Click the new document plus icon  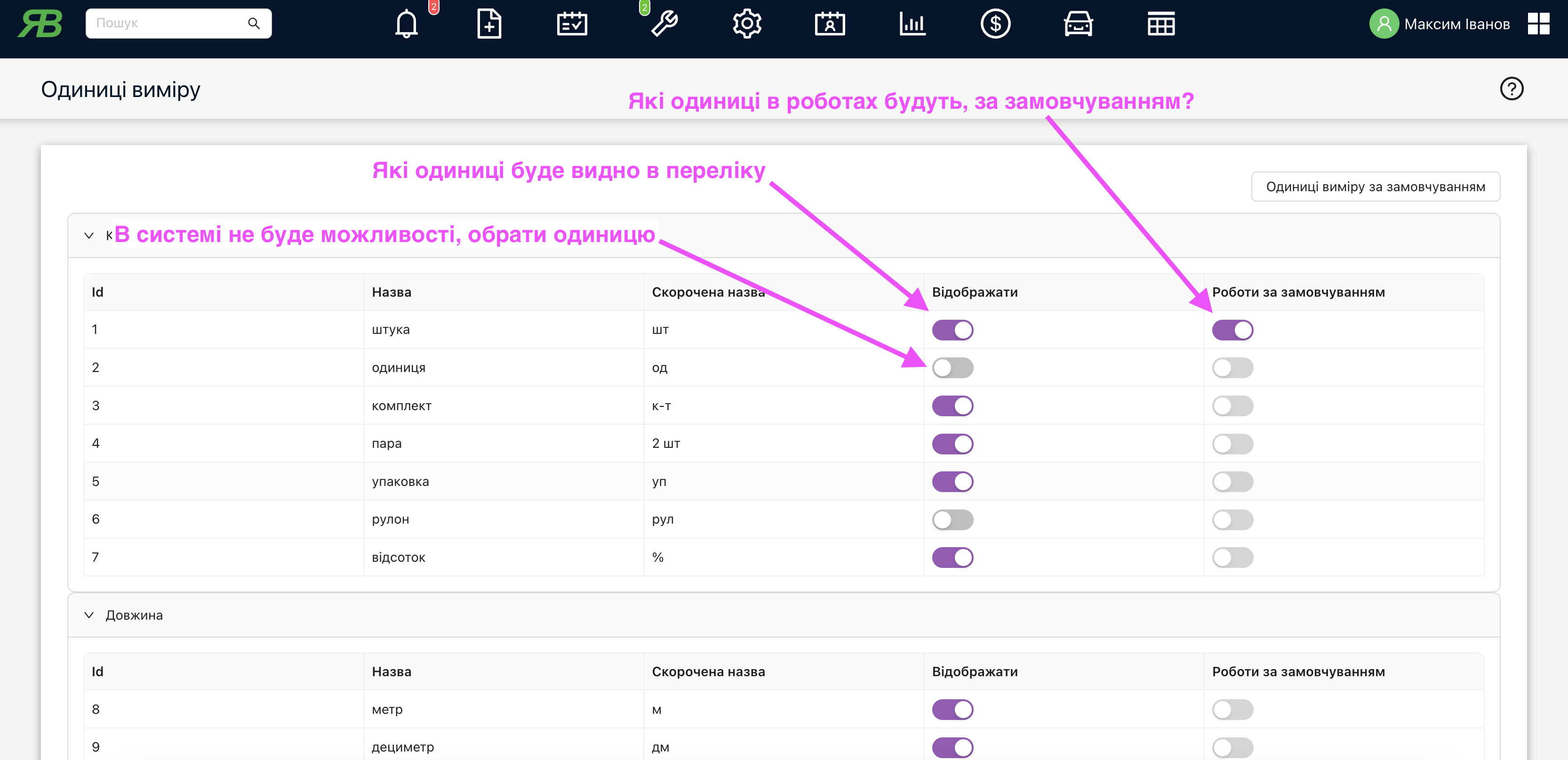pyautogui.click(x=489, y=24)
